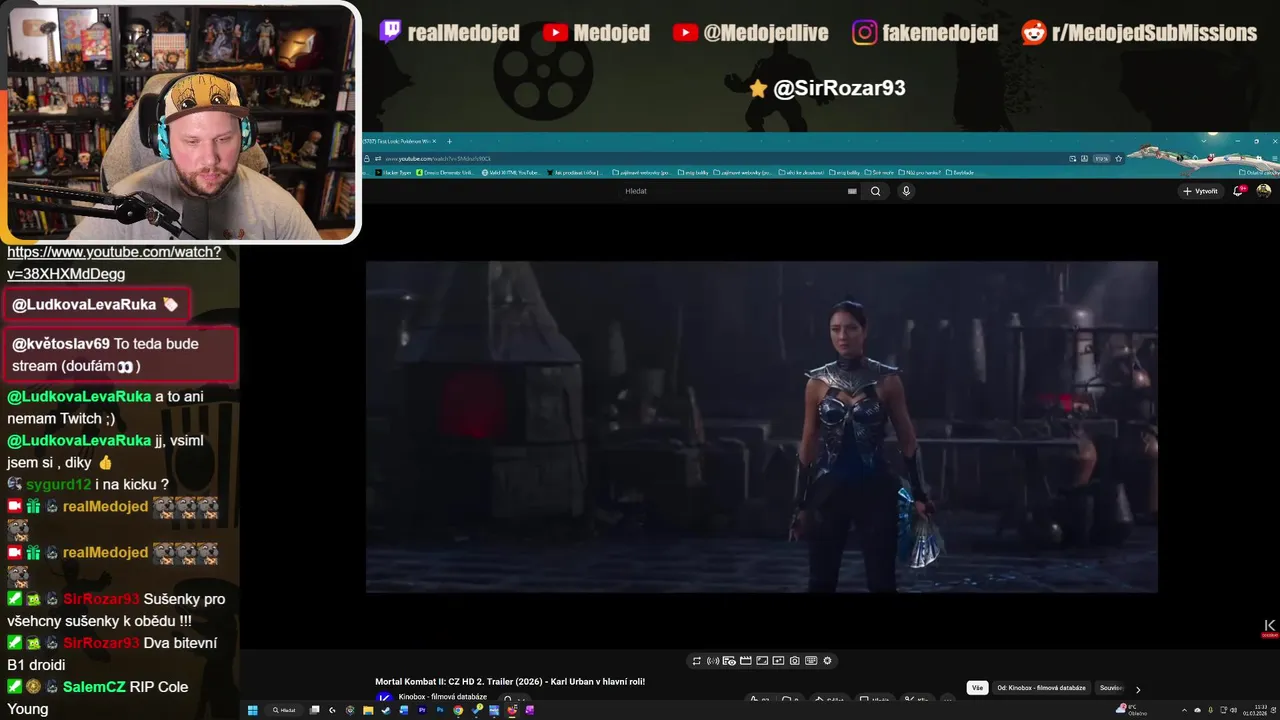Viewport: 1280px width, 720px height.
Task: Open the Hacker Typer bookmark
Action: [393, 172]
